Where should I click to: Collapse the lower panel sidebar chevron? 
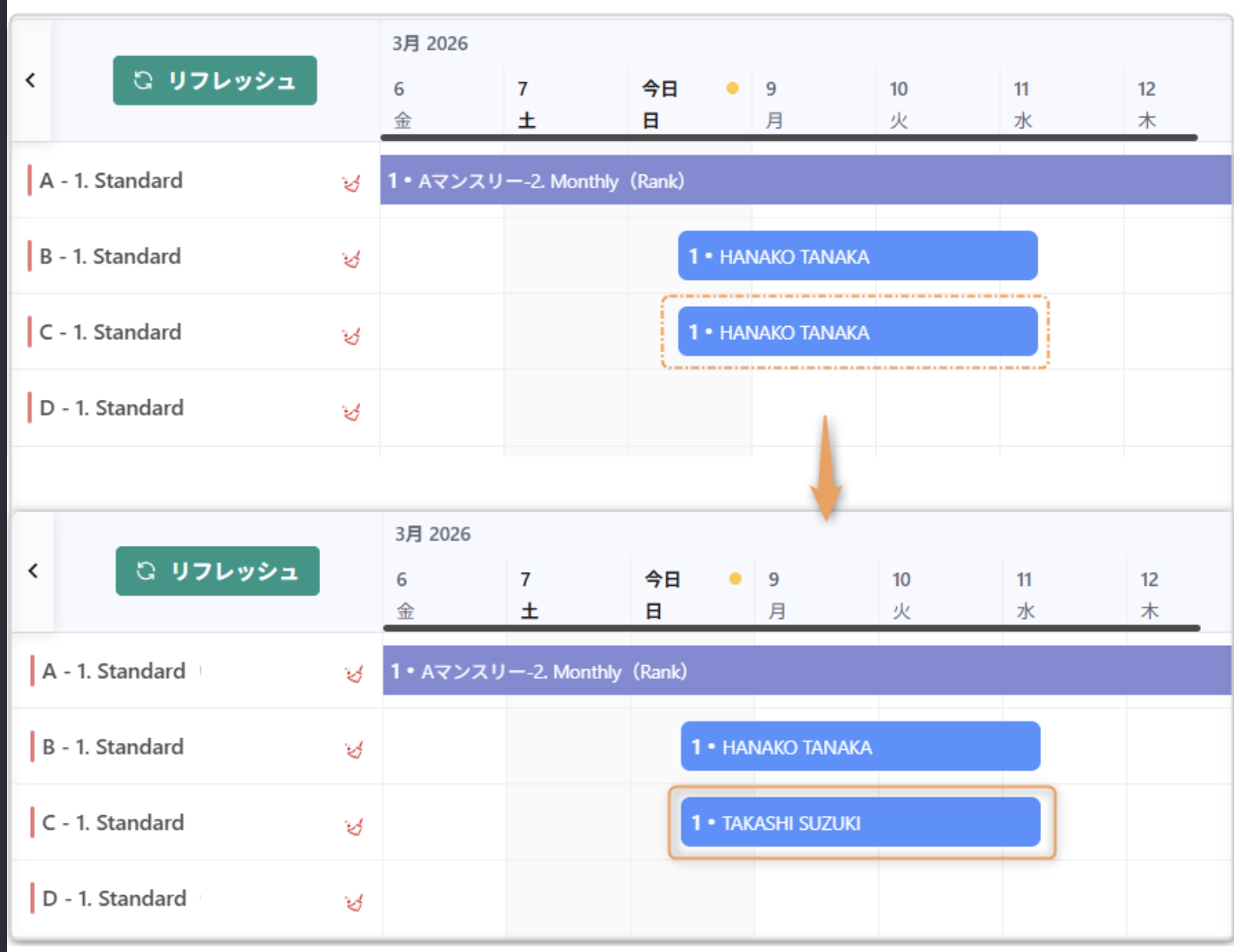(32, 571)
